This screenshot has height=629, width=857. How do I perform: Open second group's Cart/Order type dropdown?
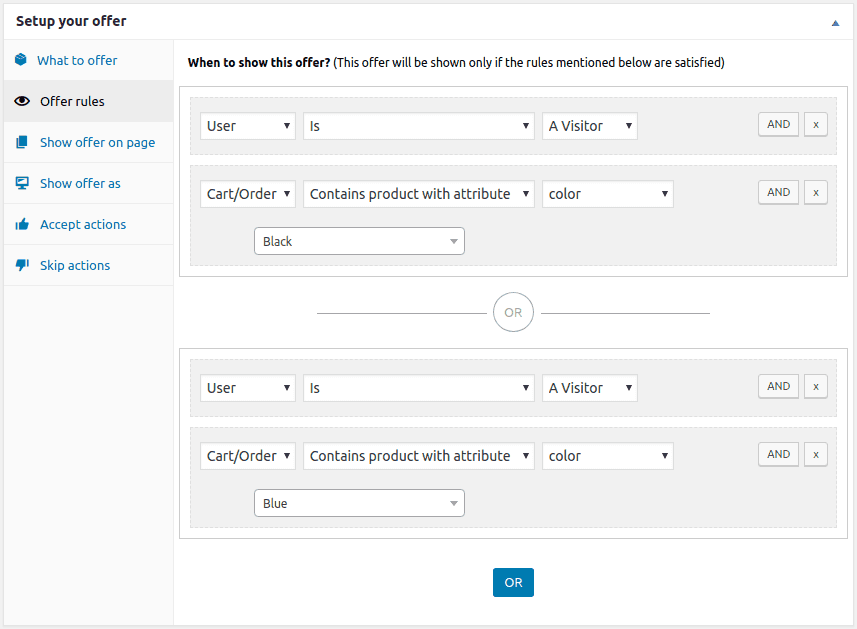click(248, 456)
